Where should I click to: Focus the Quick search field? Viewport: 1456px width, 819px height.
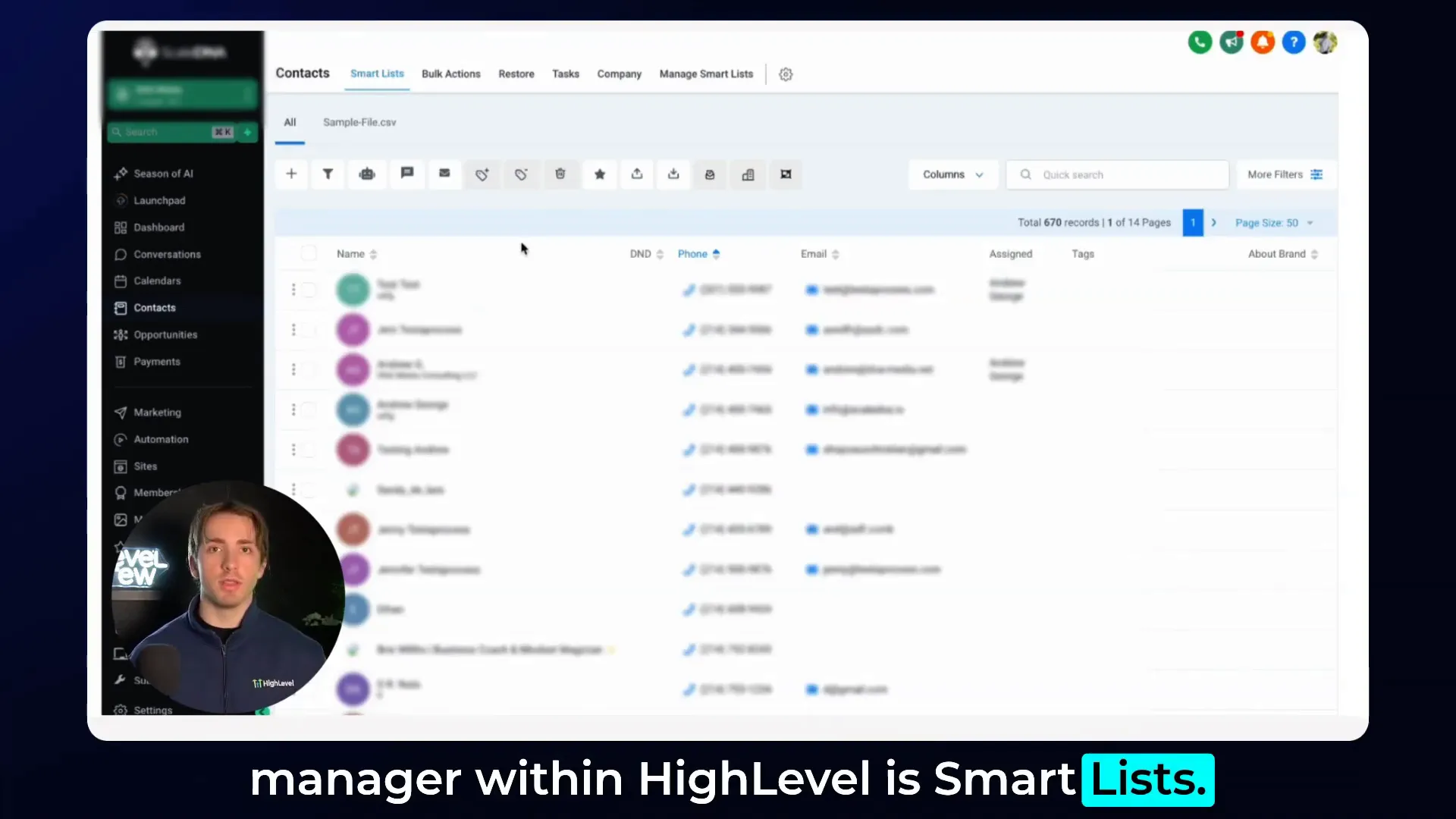tap(1117, 174)
